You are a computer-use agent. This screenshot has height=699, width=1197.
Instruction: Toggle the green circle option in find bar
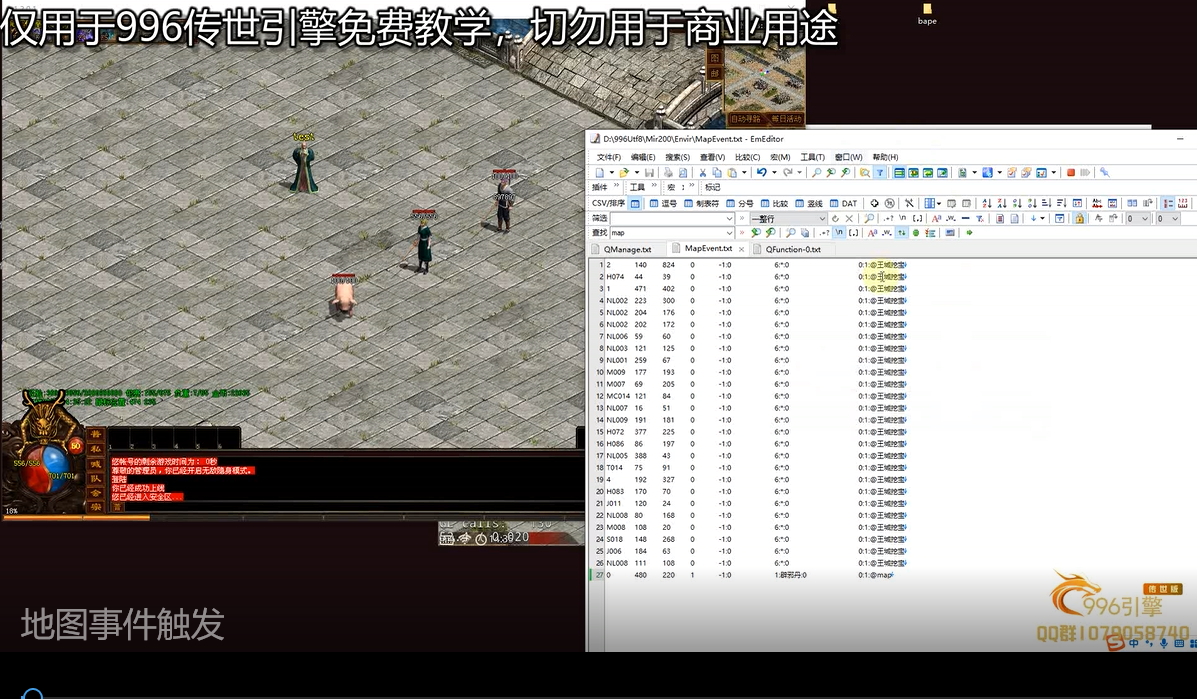tap(915, 233)
